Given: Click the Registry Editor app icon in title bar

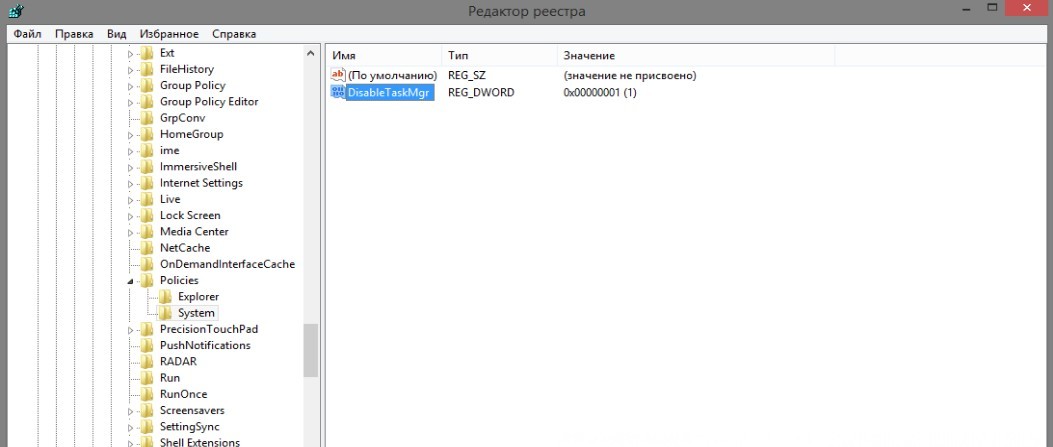Looking at the screenshot, I should (x=16, y=10).
